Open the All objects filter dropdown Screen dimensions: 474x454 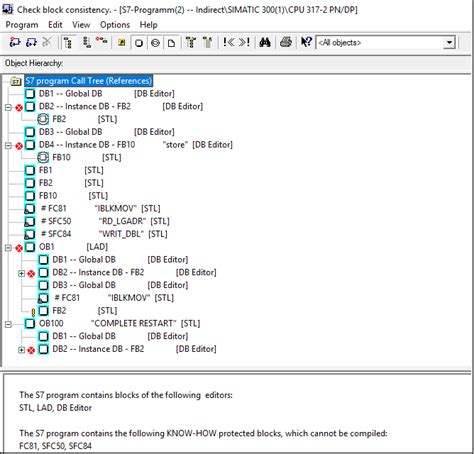(x=449, y=43)
